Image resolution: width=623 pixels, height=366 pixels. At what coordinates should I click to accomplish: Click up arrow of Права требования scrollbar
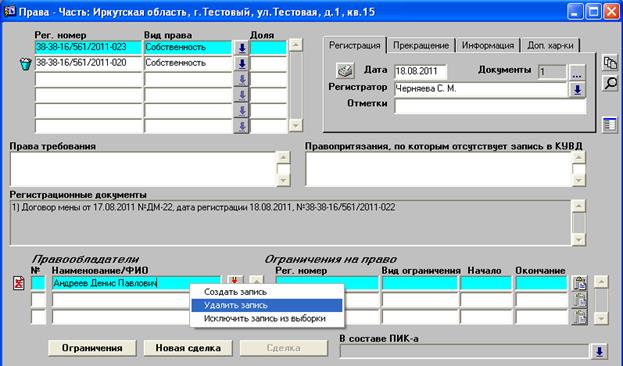(x=283, y=157)
